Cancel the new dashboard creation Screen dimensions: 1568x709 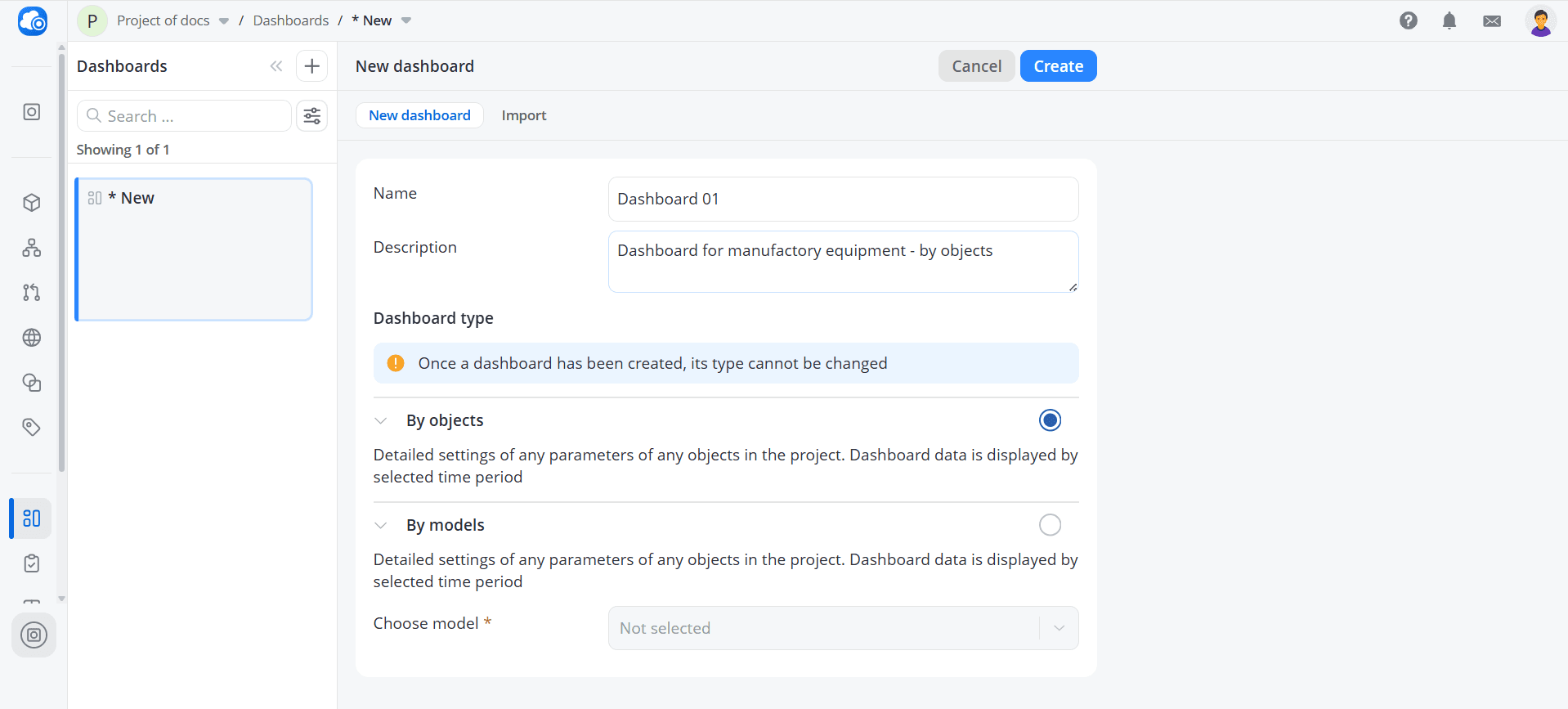tap(976, 66)
